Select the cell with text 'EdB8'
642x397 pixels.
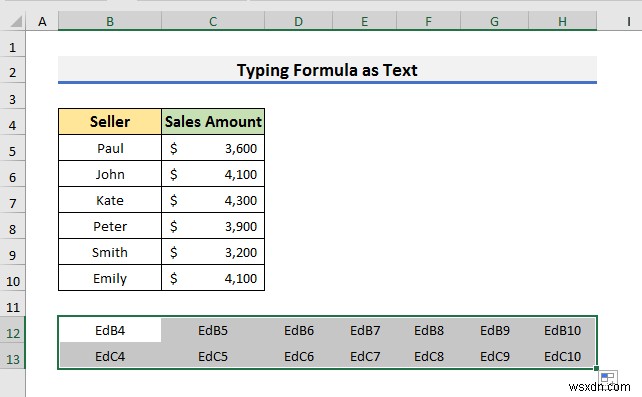pyautogui.click(x=428, y=330)
